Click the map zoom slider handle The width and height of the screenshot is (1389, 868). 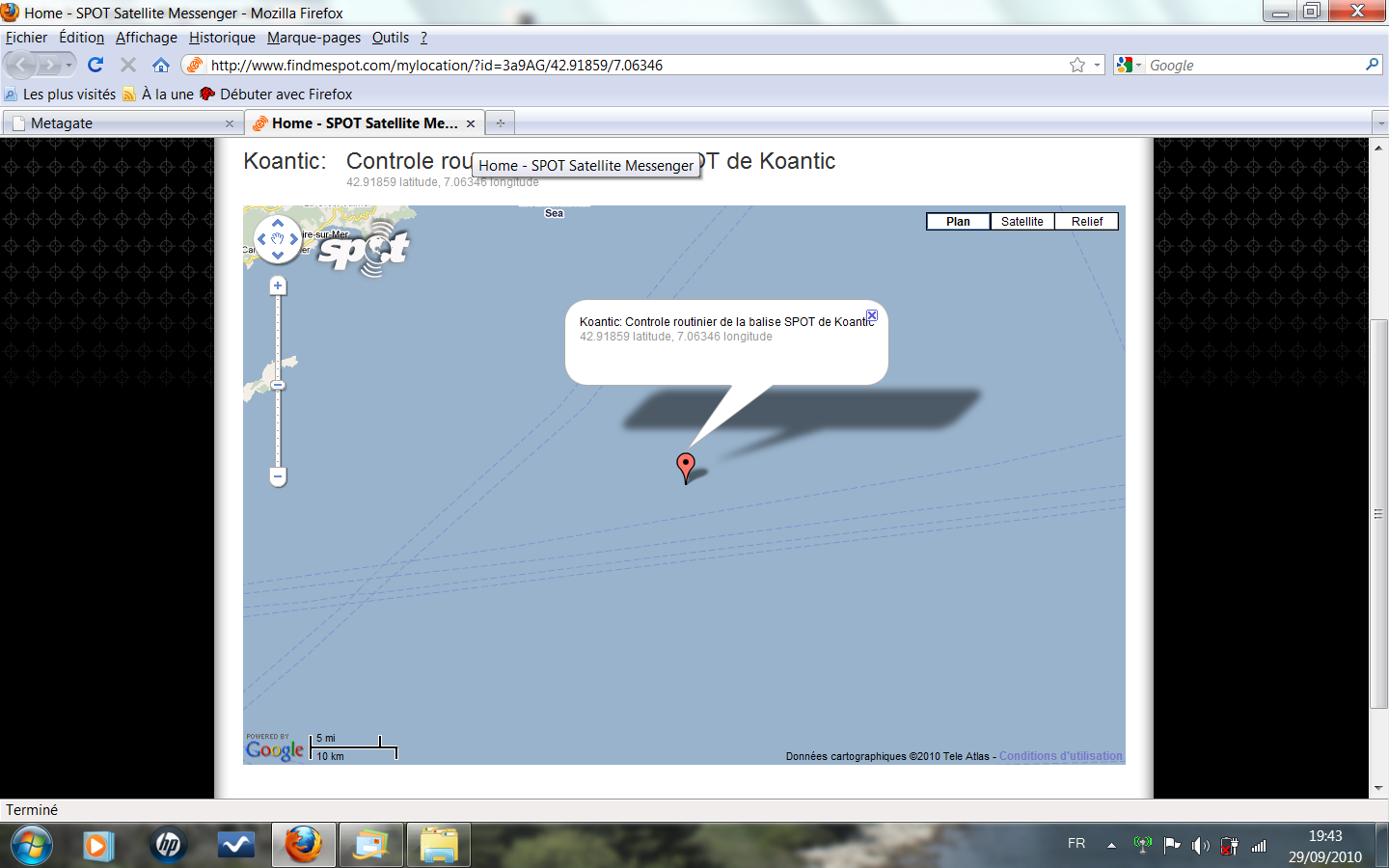click(278, 386)
